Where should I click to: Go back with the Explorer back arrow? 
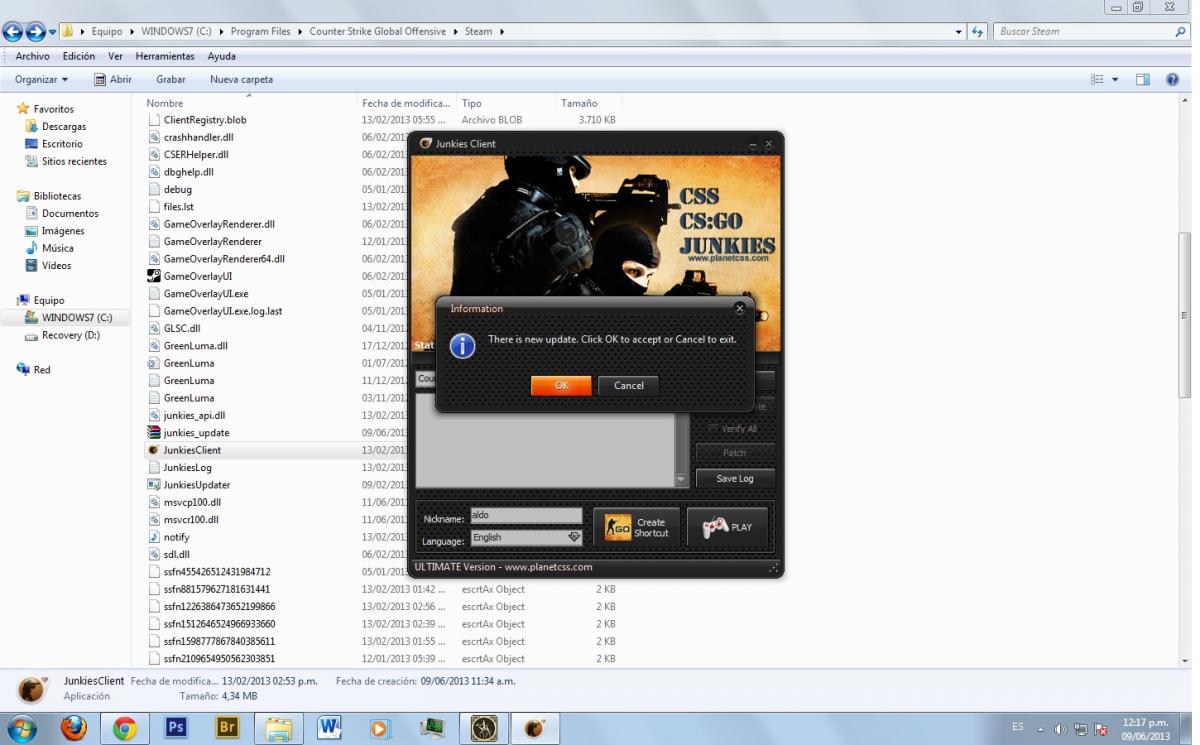point(15,31)
